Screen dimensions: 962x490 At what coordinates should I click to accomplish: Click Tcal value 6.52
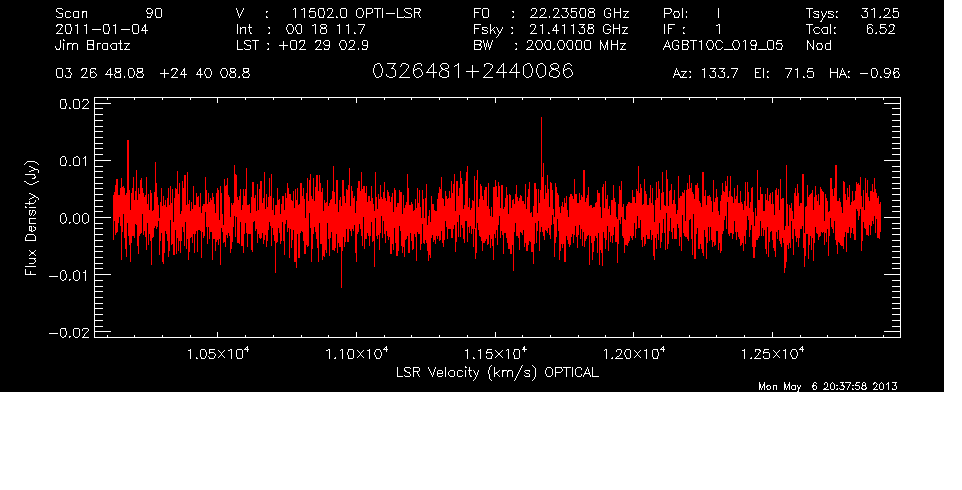[881, 29]
